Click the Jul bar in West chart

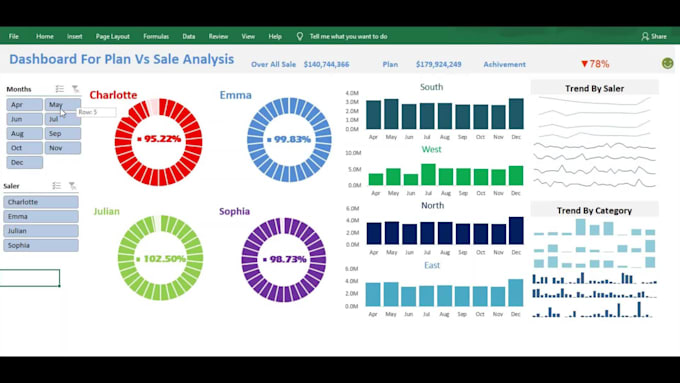tap(428, 174)
